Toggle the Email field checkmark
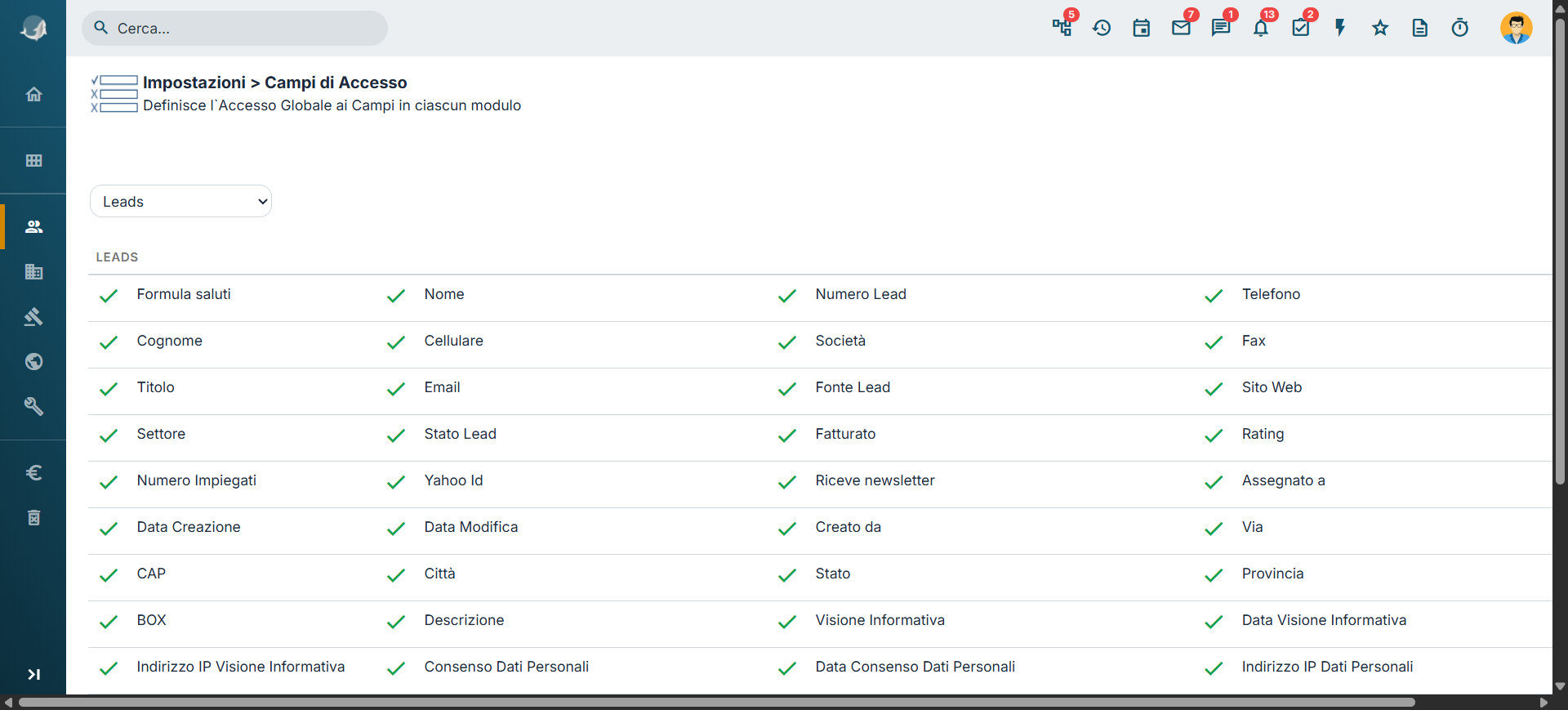Viewport: 1568px width, 710px height. click(396, 389)
